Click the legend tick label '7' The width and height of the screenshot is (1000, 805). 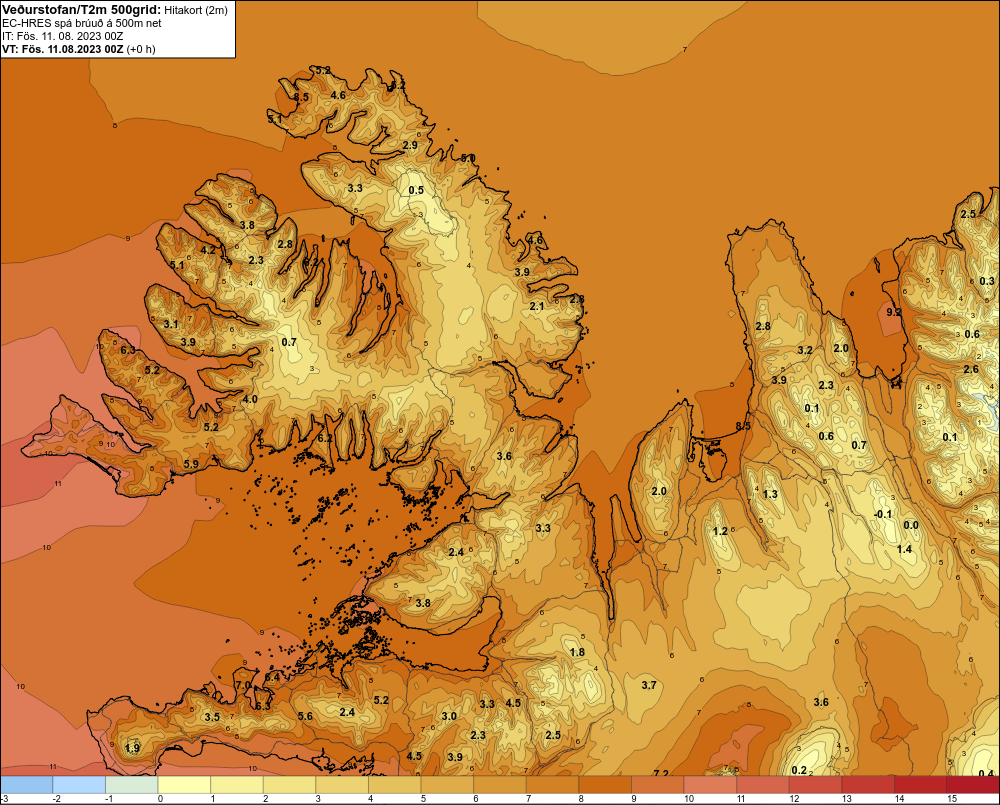pyautogui.click(x=529, y=799)
